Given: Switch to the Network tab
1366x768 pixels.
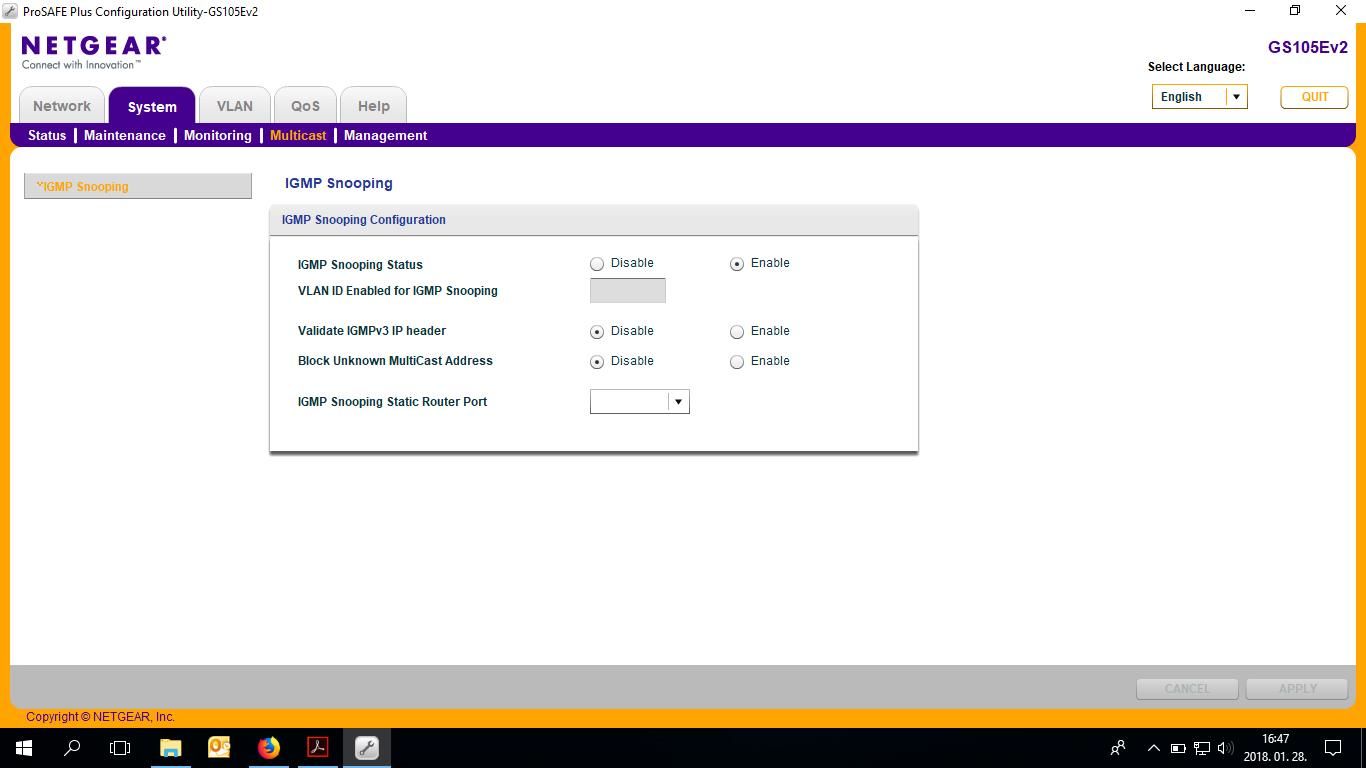Looking at the screenshot, I should pyautogui.click(x=62, y=106).
